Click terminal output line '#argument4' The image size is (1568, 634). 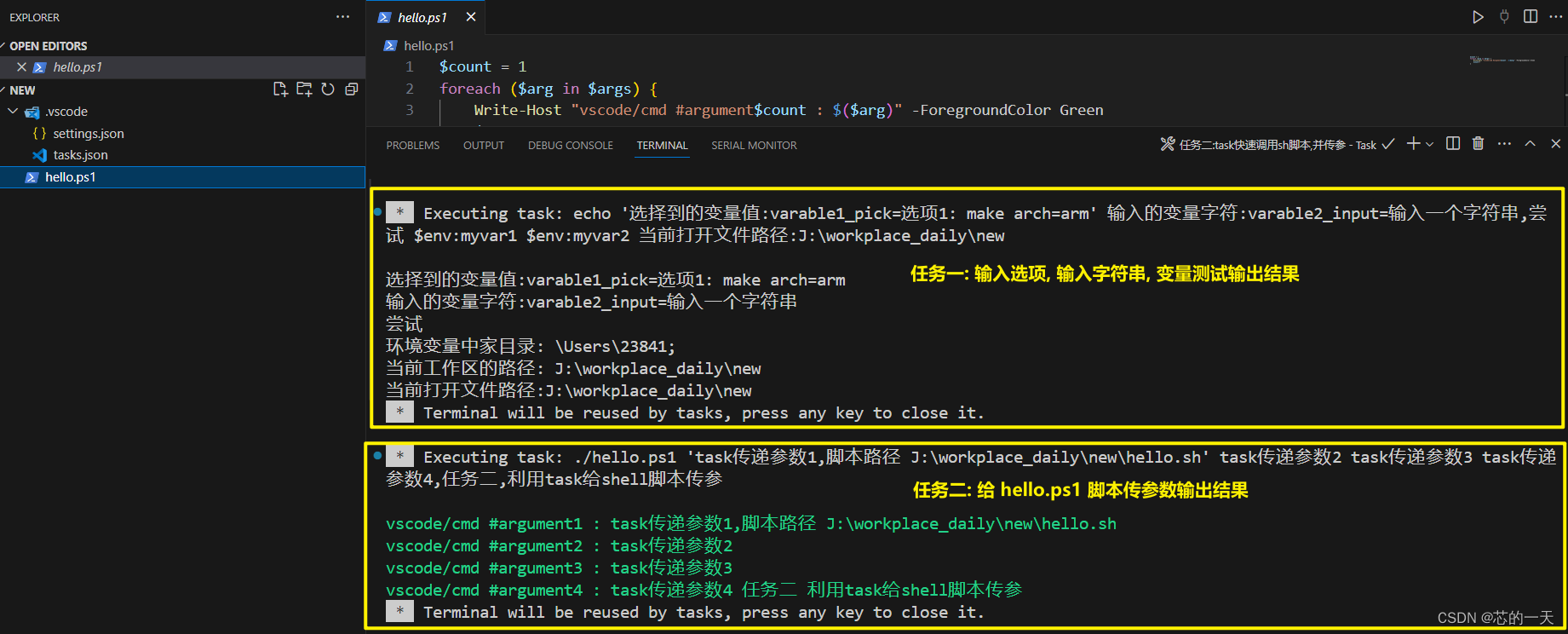point(704,591)
